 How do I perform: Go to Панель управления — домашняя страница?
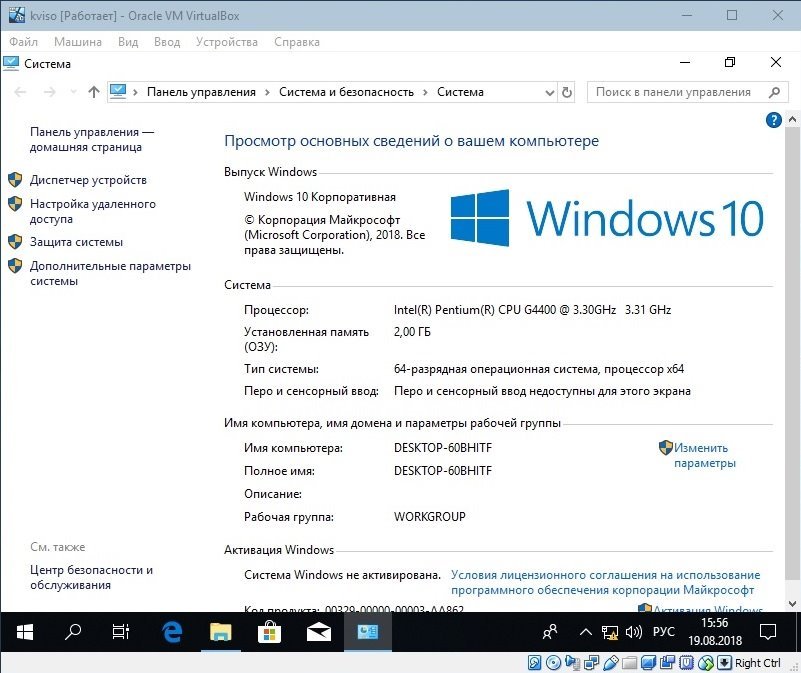[x=91, y=140]
